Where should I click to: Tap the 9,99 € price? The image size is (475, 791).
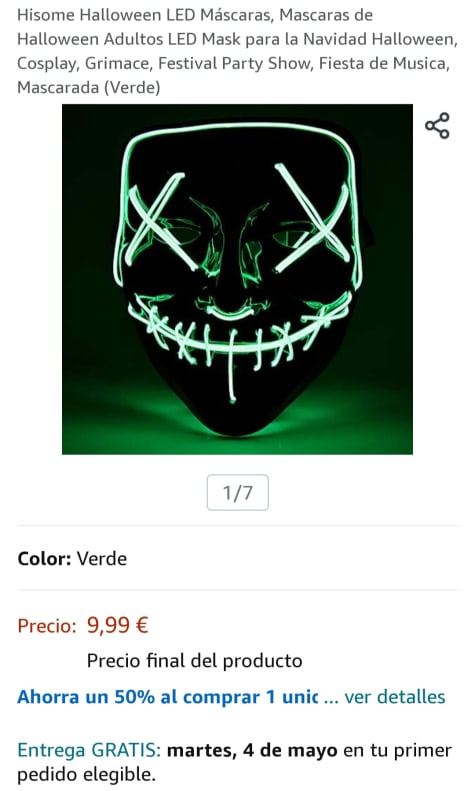[x=118, y=625]
